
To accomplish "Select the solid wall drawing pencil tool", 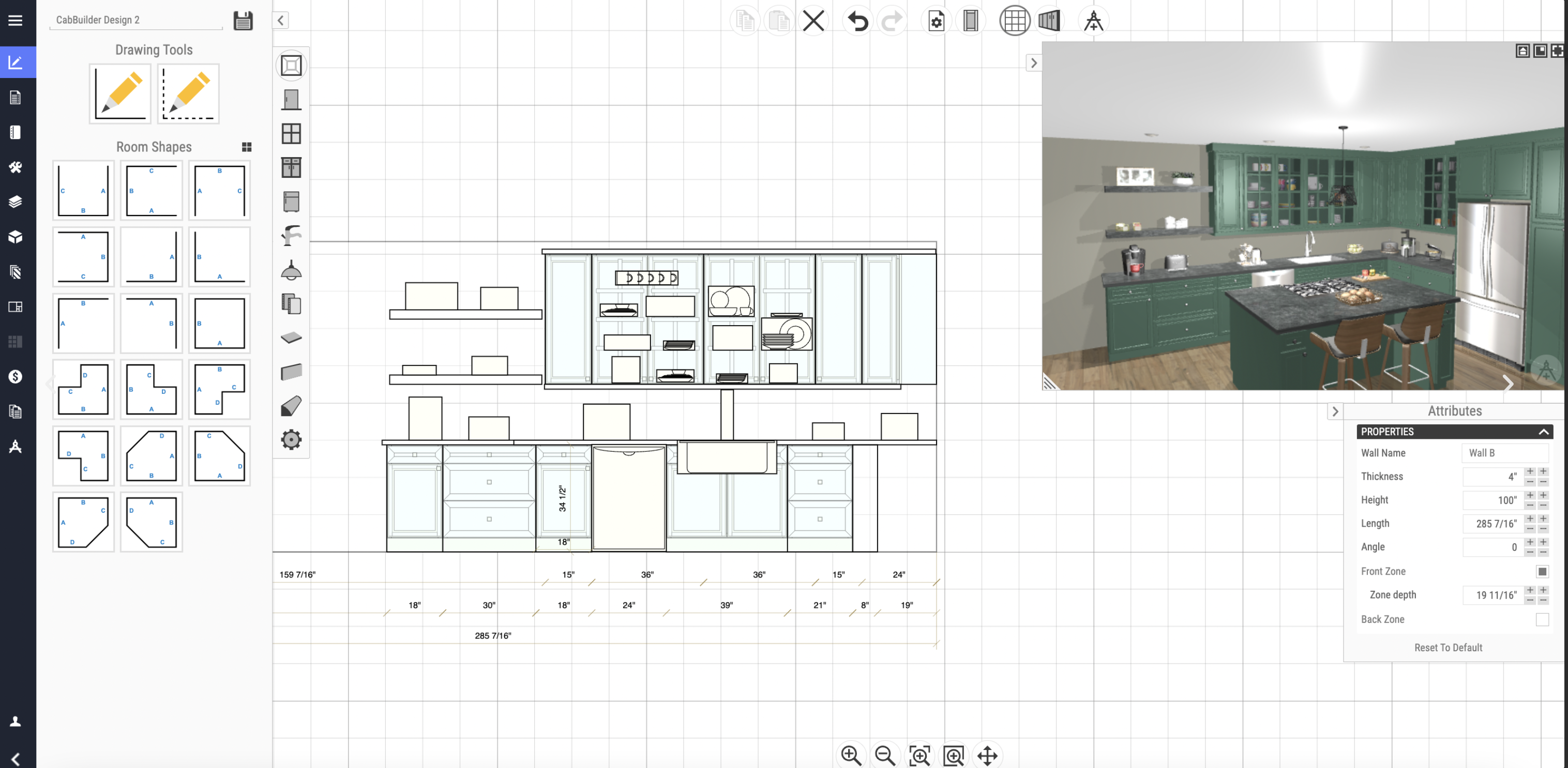I will (120, 94).
